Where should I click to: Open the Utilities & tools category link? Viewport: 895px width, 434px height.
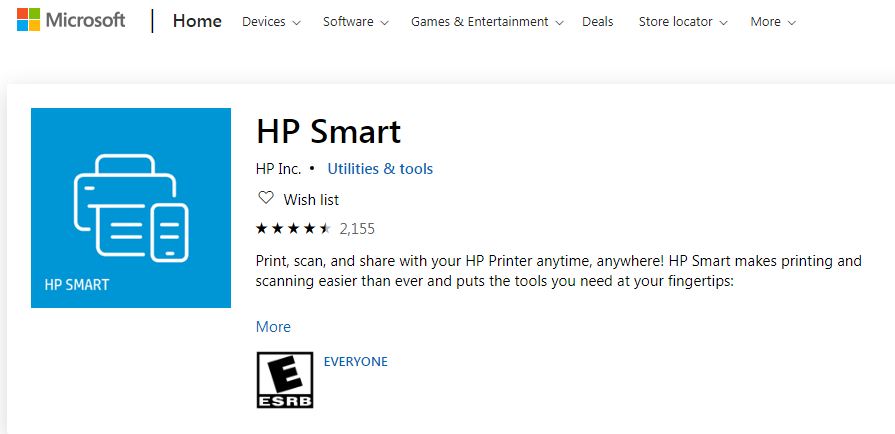click(x=380, y=169)
